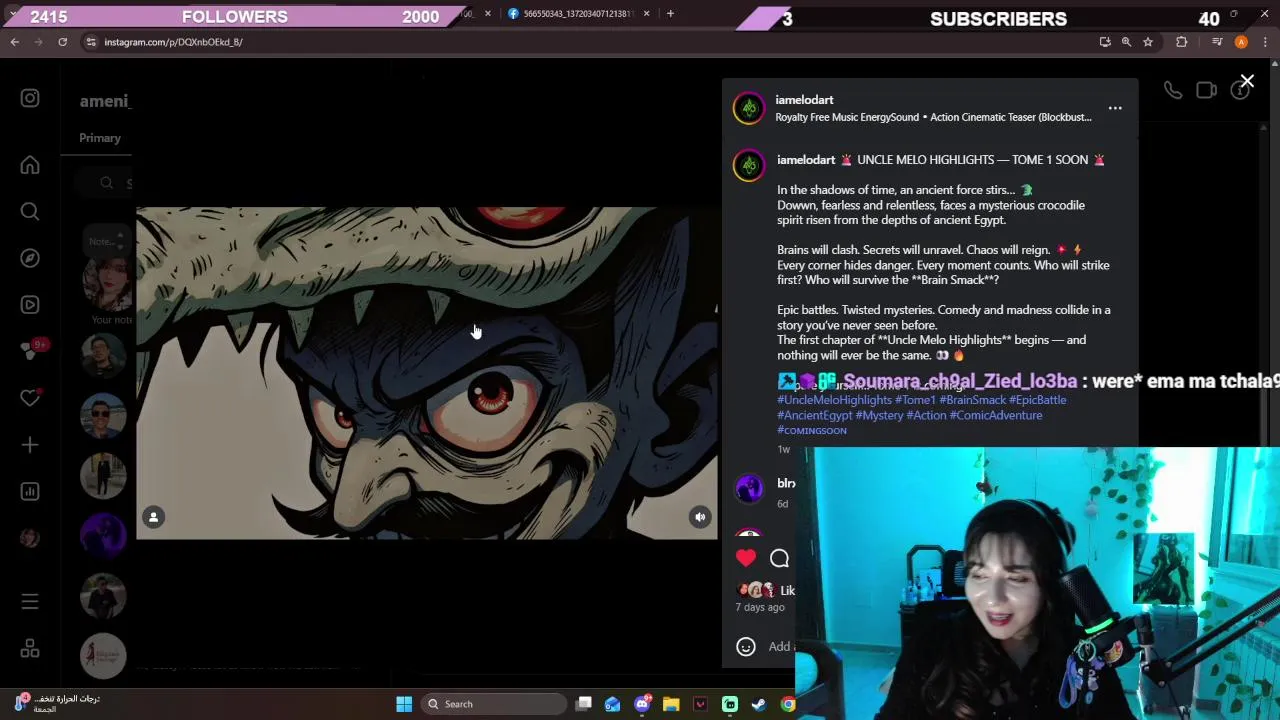
Task: Click iamelodart avatar beside caption
Action: click(749, 165)
